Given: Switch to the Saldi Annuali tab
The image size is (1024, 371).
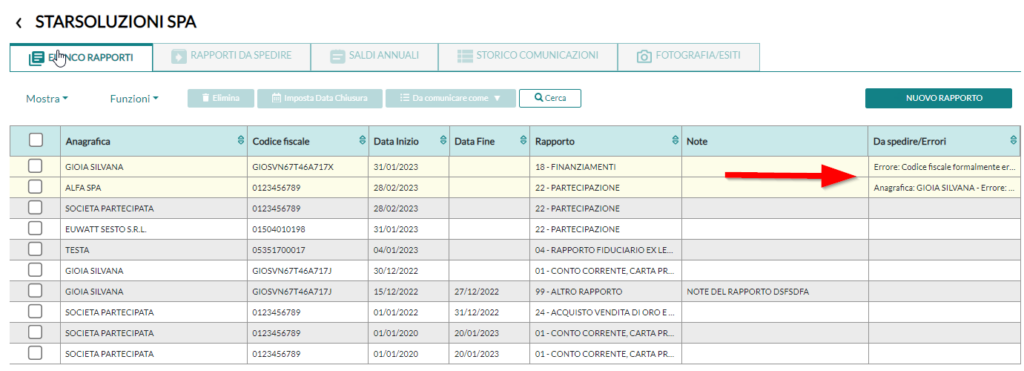Looking at the screenshot, I should coord(374,56).
